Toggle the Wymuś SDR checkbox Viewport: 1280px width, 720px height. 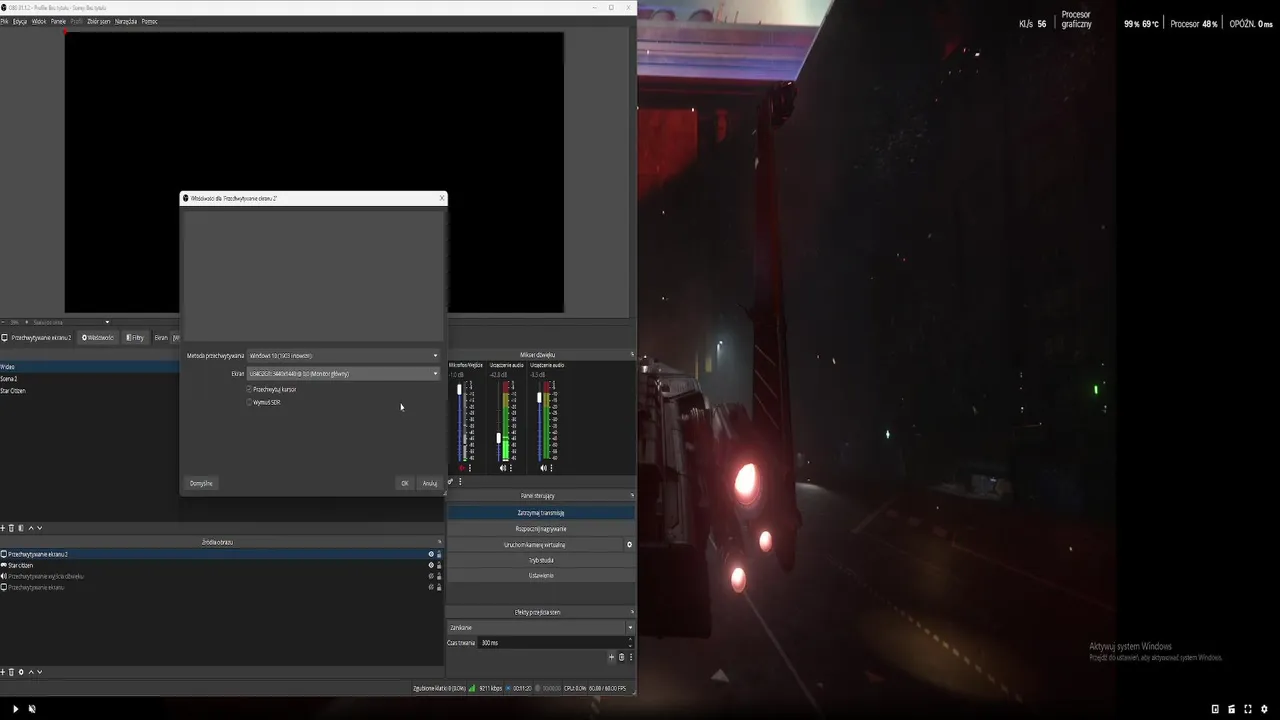pyautogui.click(x=249, y=402)
